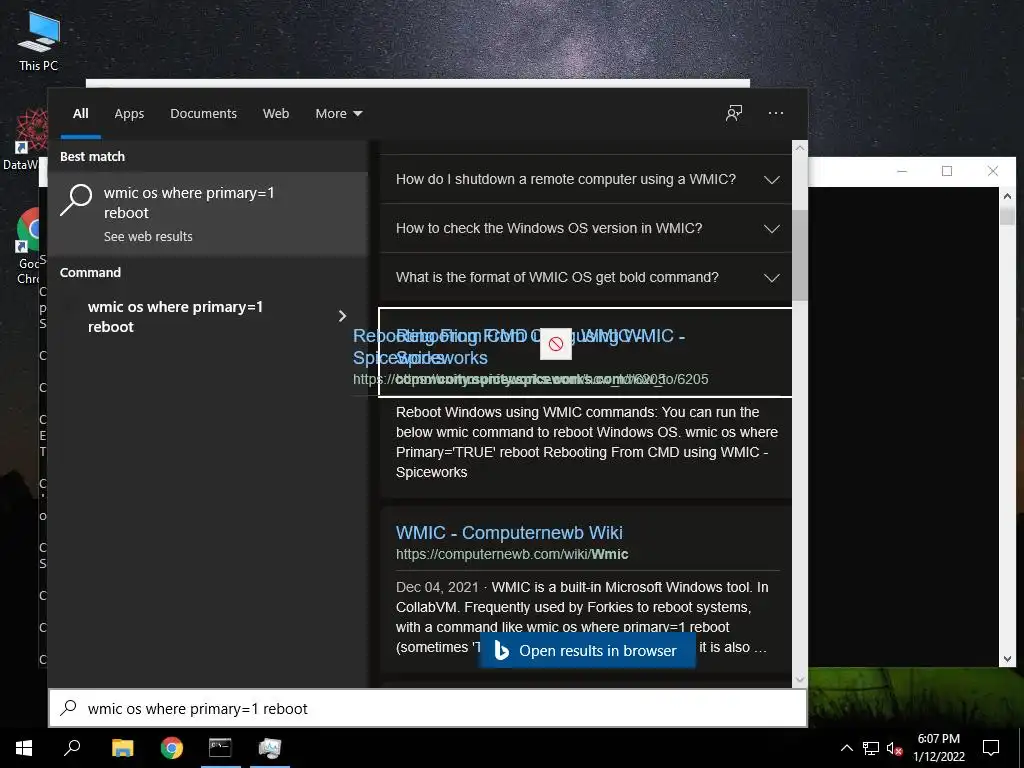Open the search panel options ellipsis
This screenshot has height=768, width=1024.
[x=776, y=113]
